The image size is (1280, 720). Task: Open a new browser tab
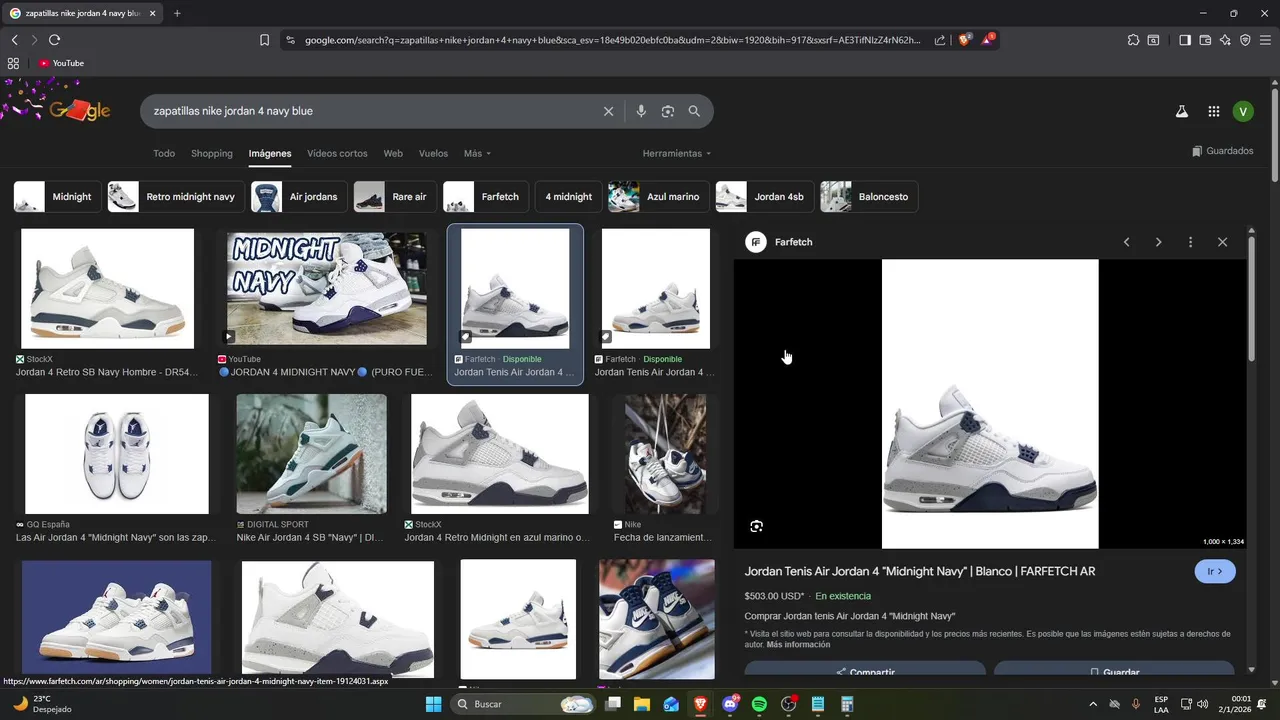pyautogui.click(x=177, y=13)
